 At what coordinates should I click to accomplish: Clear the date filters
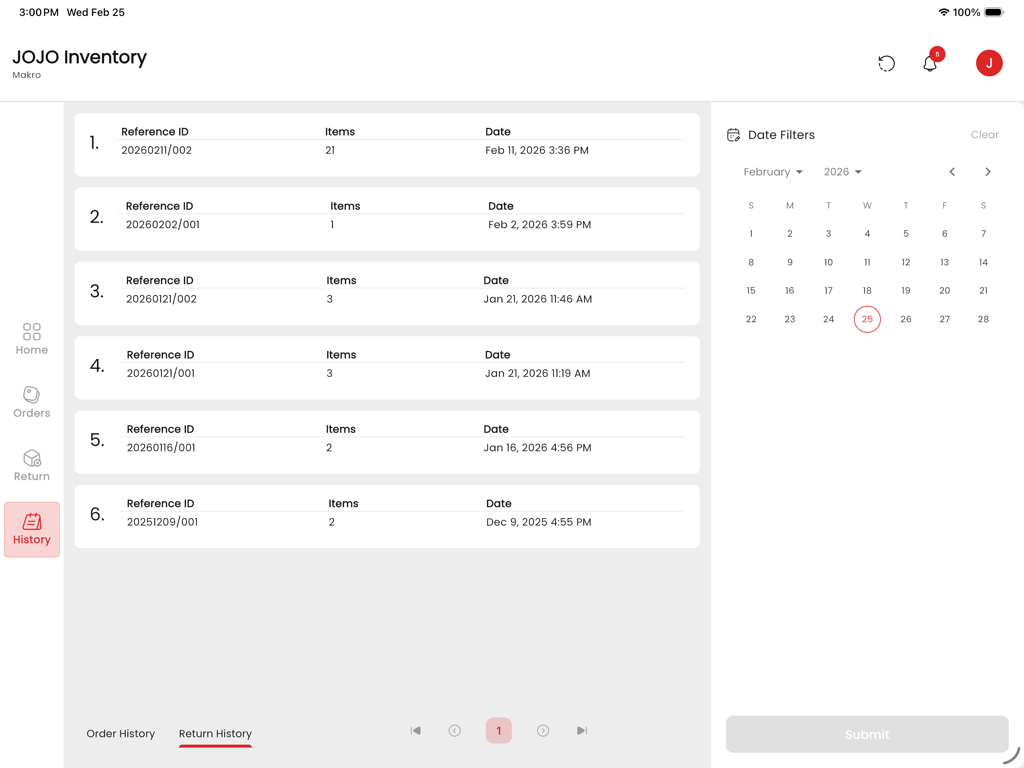984,135
